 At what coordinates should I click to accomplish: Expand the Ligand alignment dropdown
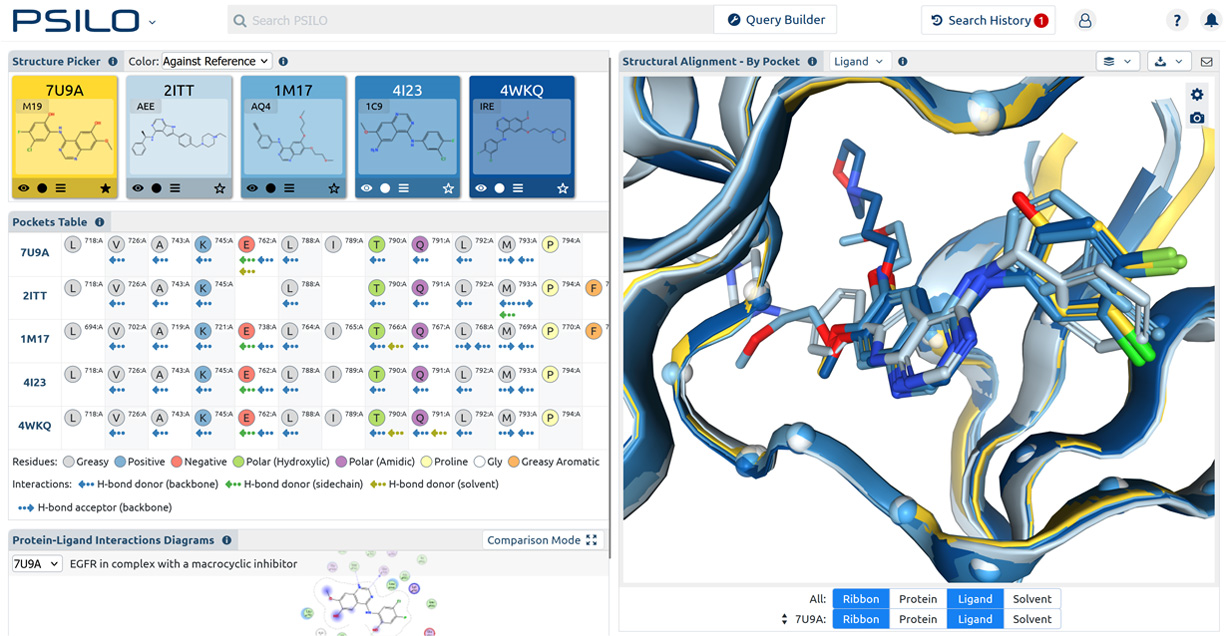pos(859,61)
